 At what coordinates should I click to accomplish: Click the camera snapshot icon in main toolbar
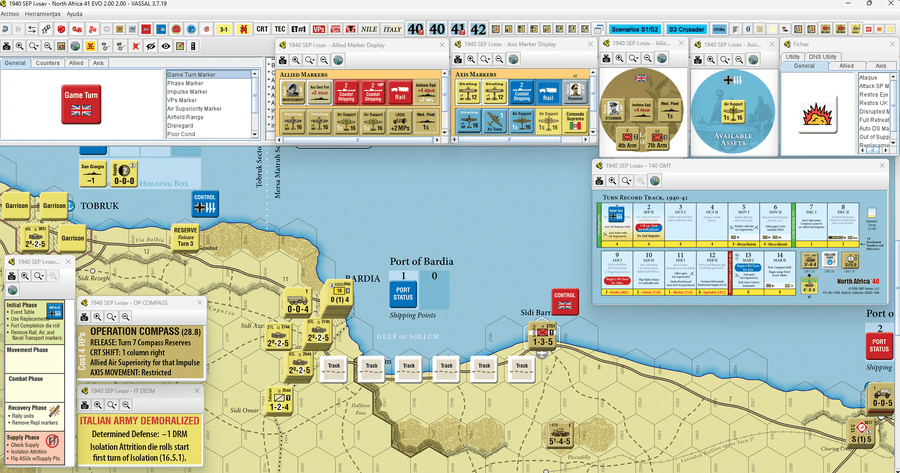pos(6,46)
